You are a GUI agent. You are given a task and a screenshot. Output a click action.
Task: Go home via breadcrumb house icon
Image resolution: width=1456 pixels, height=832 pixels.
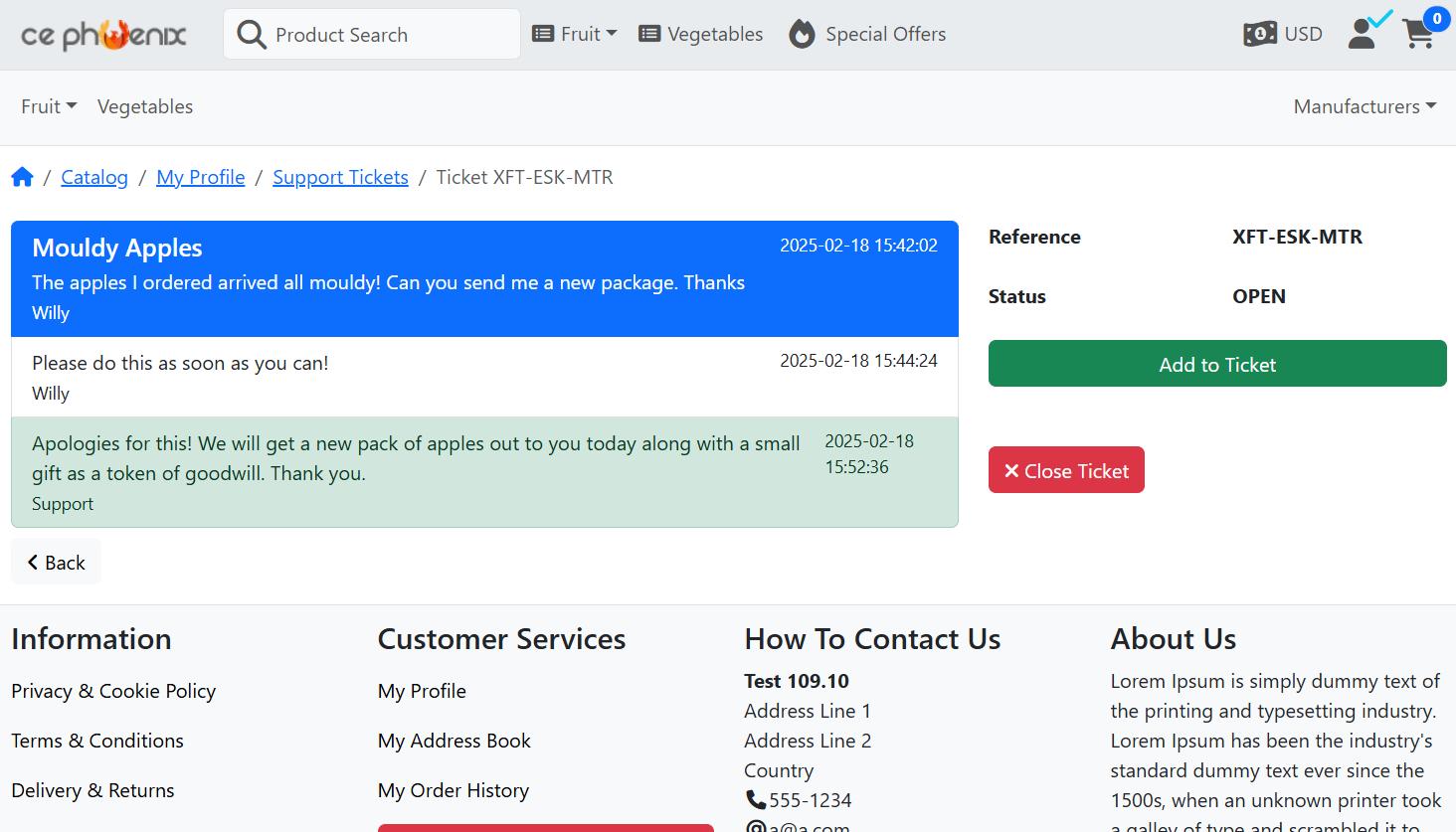click(x=22, y=177)
